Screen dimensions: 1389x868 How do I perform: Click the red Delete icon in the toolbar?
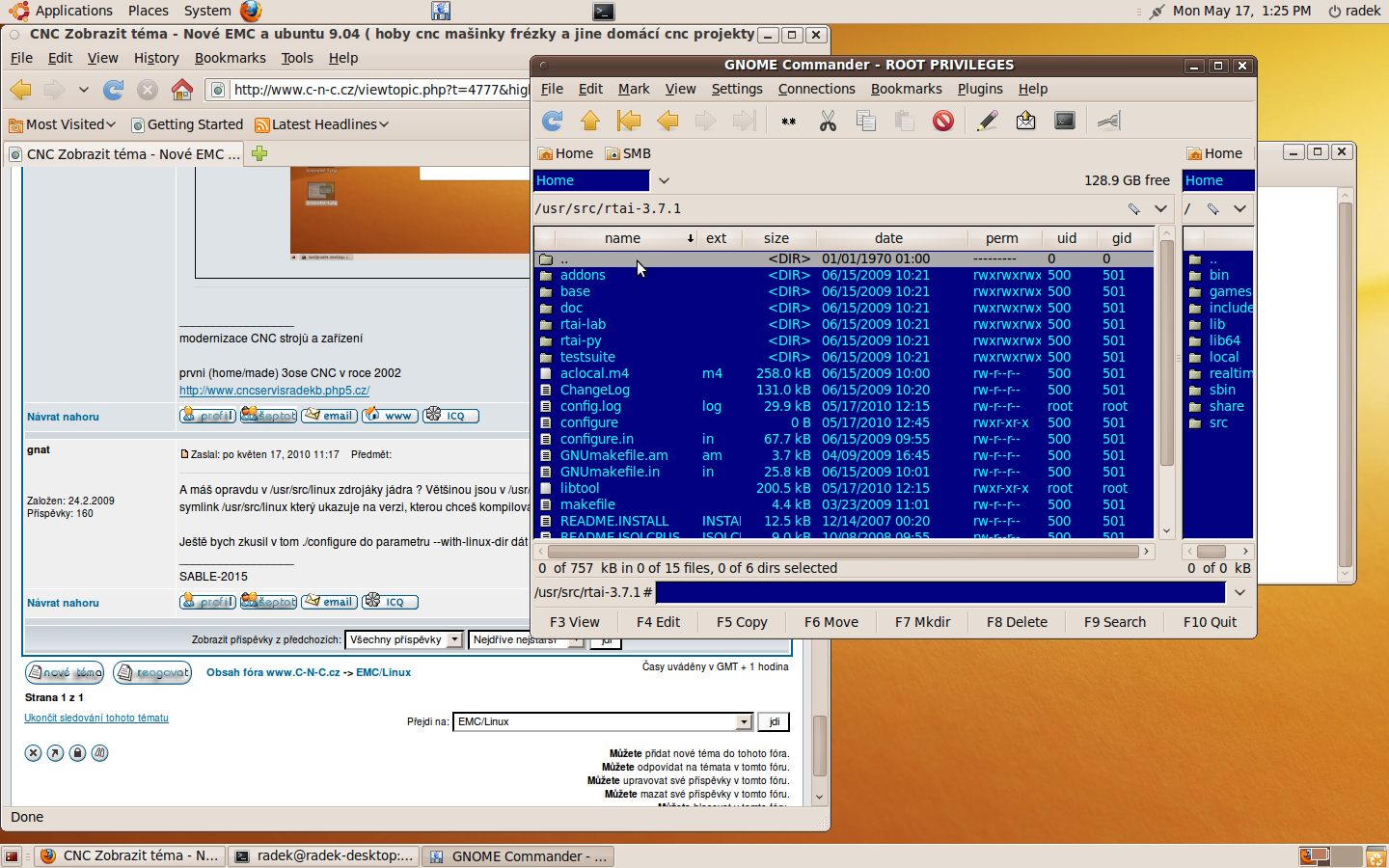942,121
